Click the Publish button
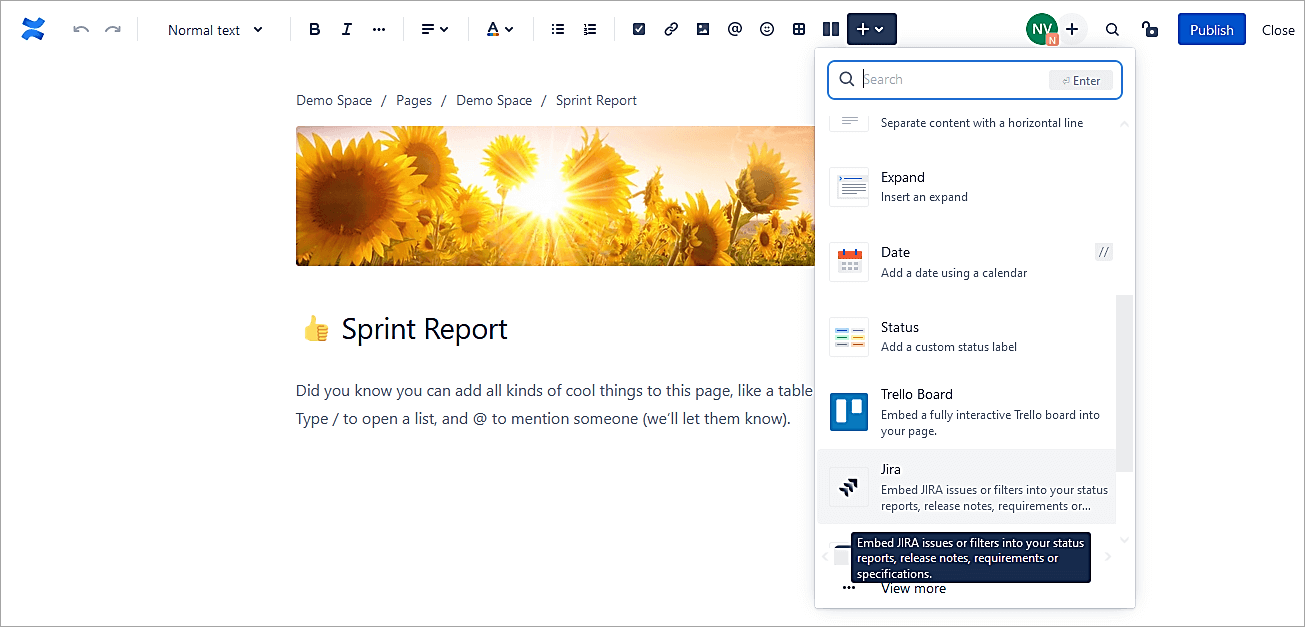This screenshot has height=627, width=1305. click(1211, 30)
